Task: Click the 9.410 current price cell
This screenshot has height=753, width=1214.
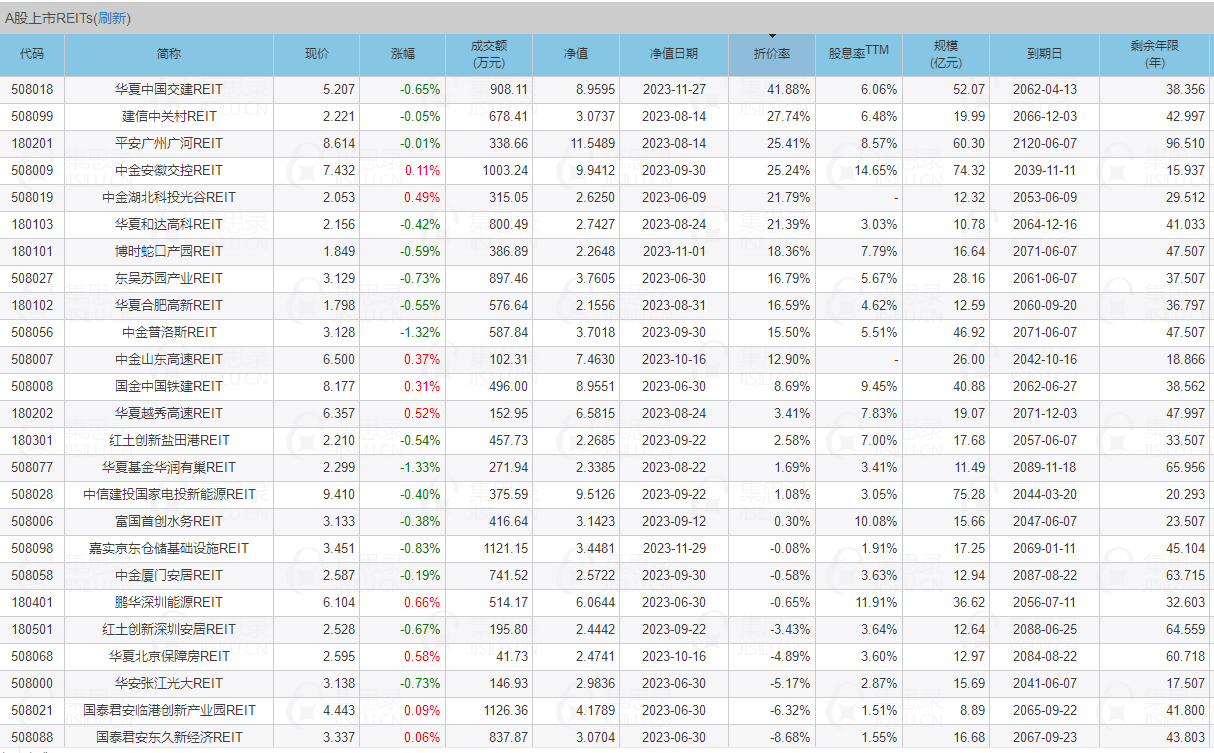Action: (x=317, y=494)
